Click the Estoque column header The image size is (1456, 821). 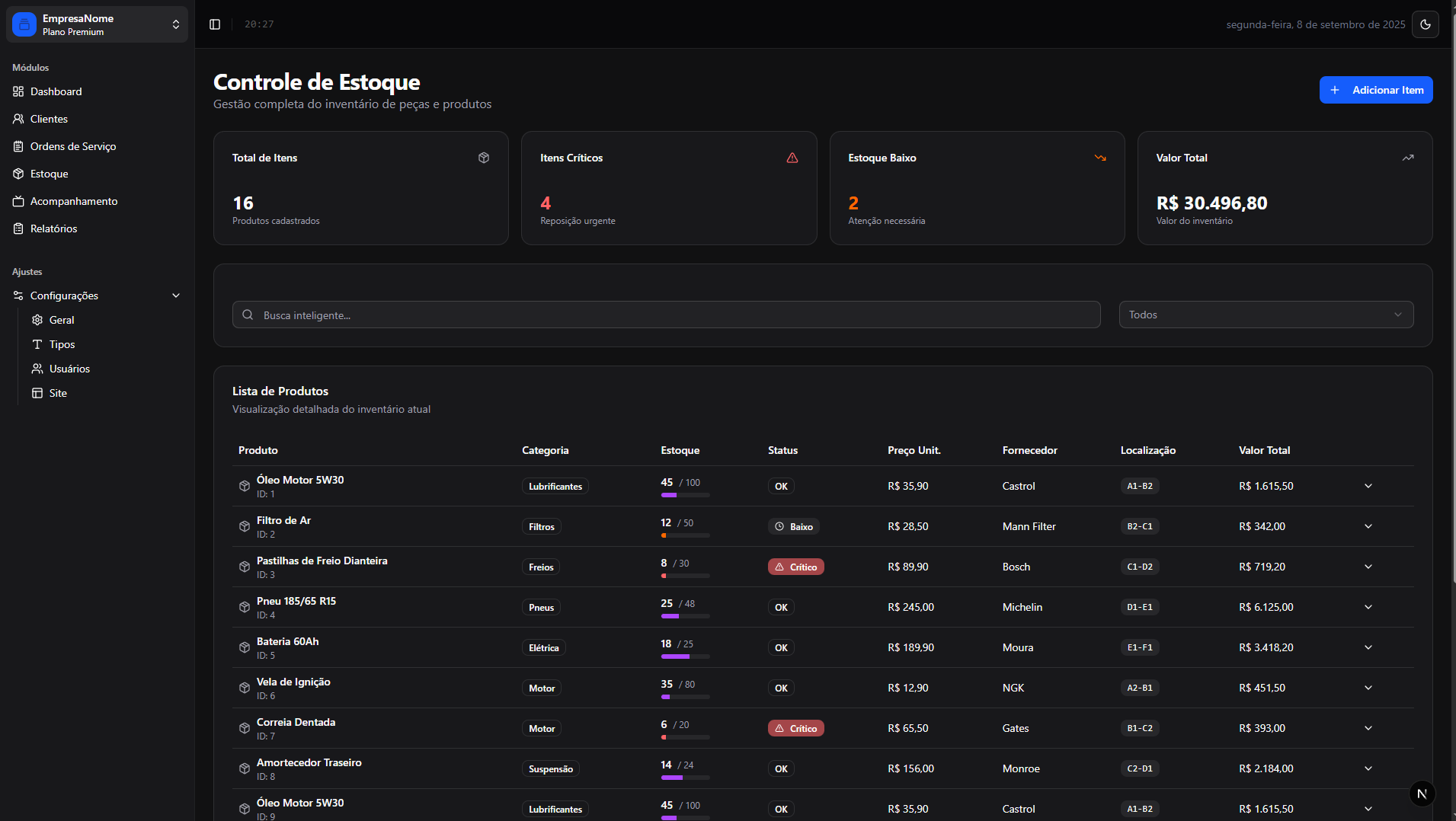(680, 450)
